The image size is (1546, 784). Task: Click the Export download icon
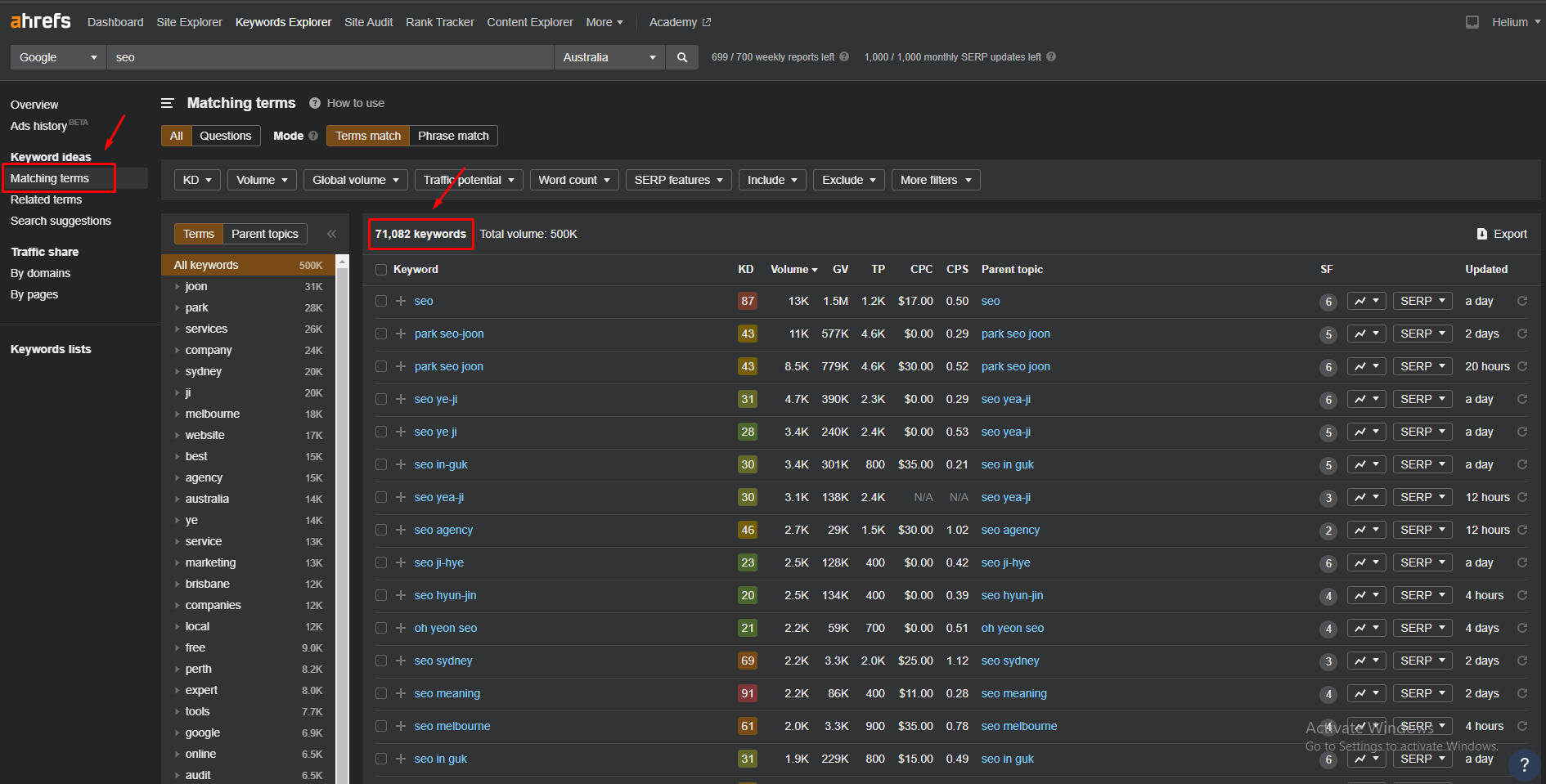1482,234
